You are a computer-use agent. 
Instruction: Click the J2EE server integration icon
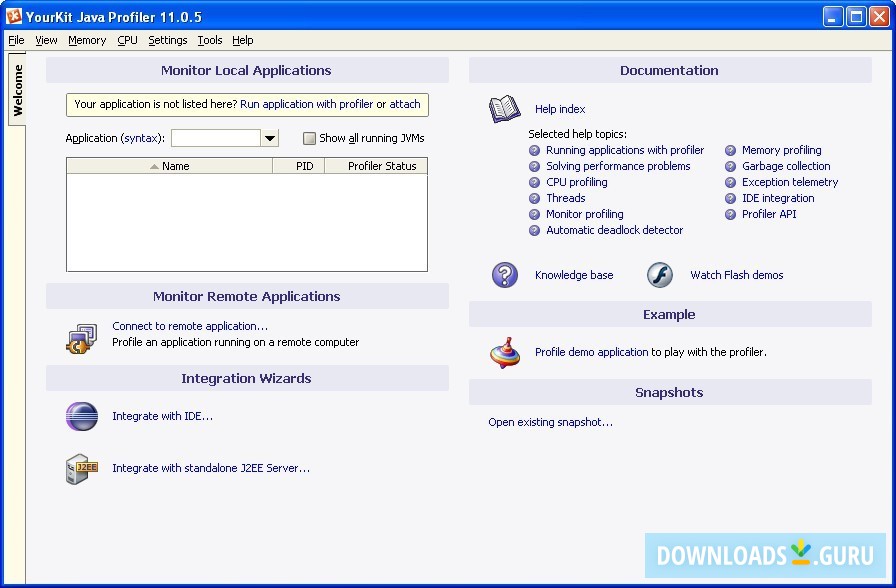(82, 469)
